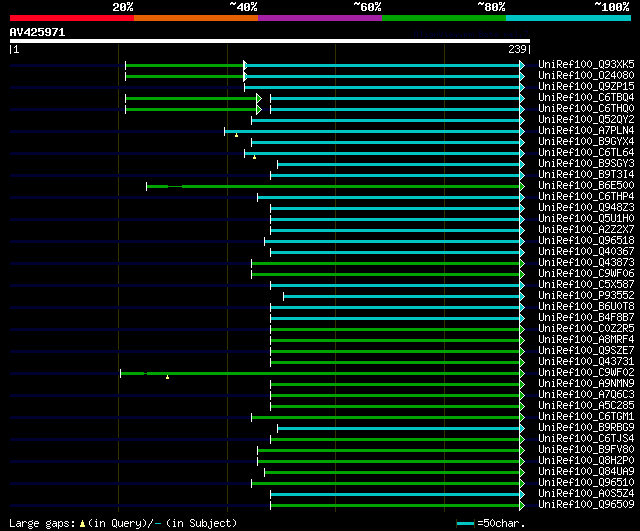Click the UniRef100_A5C285 label
Image resolution: width=640 pixels, height=531 pixels.
(586, 406)
